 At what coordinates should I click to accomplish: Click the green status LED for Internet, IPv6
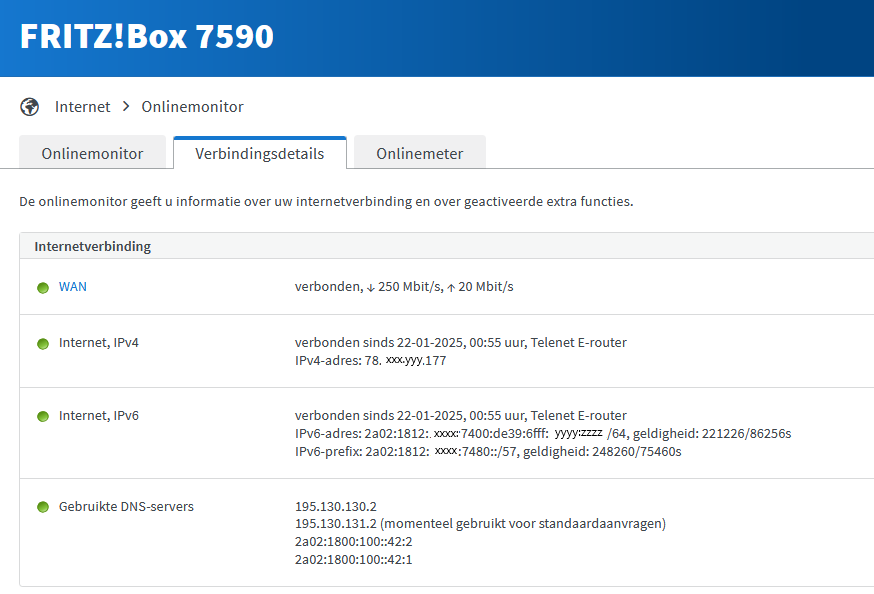pyautogui.click(x=43, y=416)
